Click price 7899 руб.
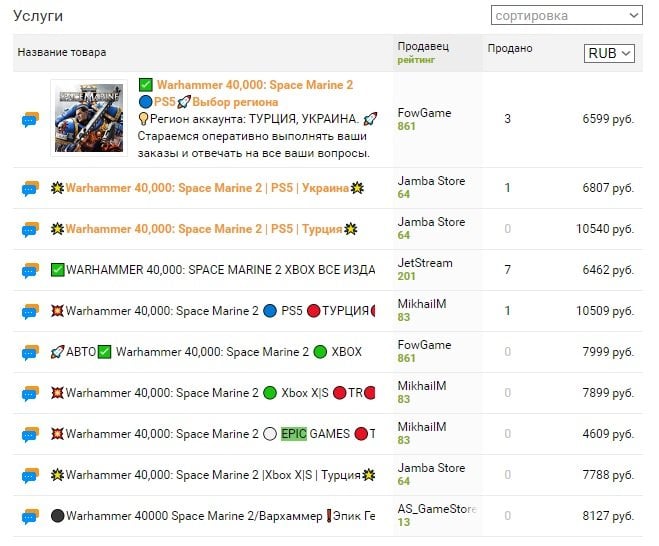Viewport: 659px width, 546px height. coord(608,393)
